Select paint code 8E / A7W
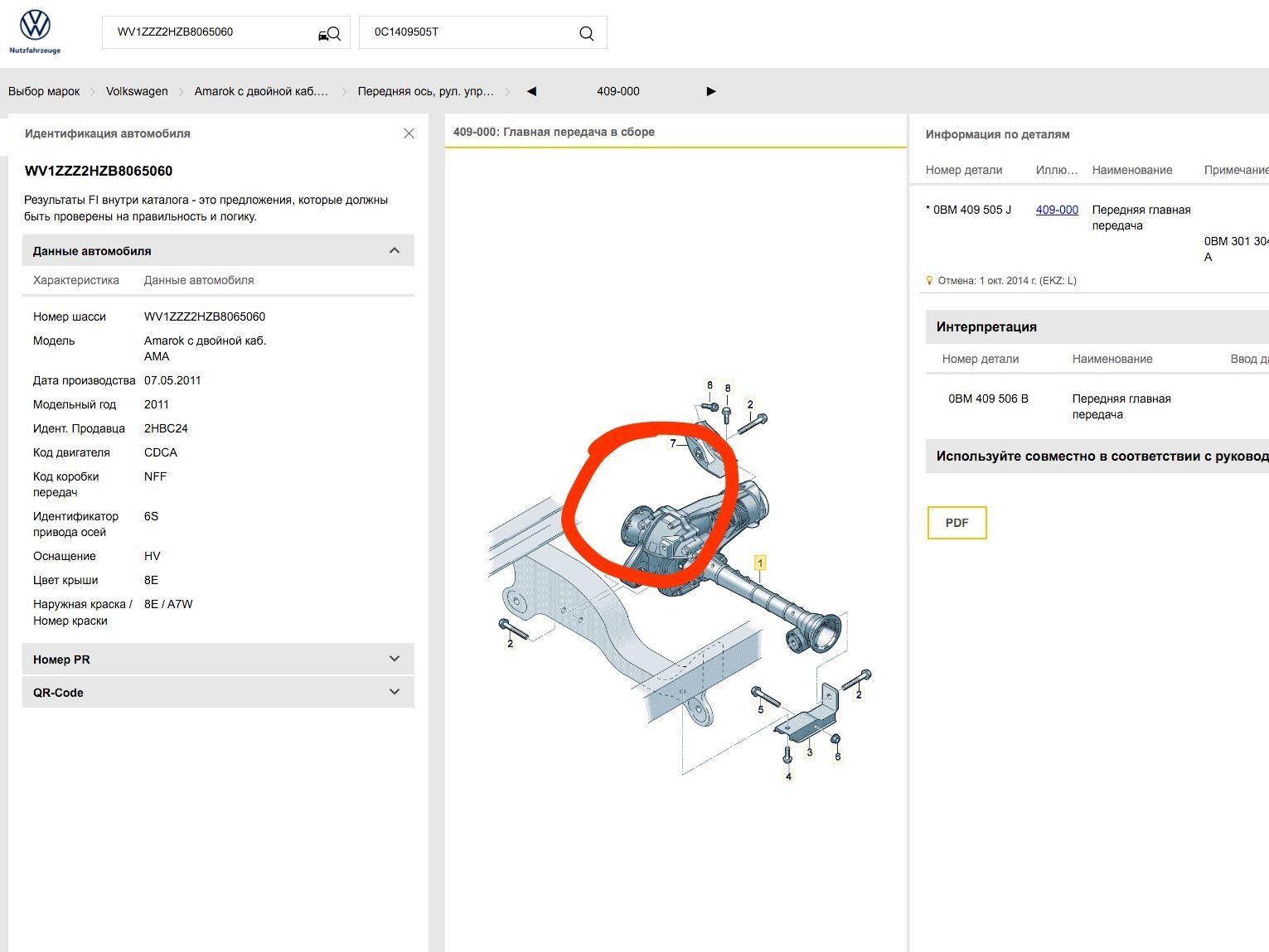The width and height of the screenshot is (1269, 952). 168,604
